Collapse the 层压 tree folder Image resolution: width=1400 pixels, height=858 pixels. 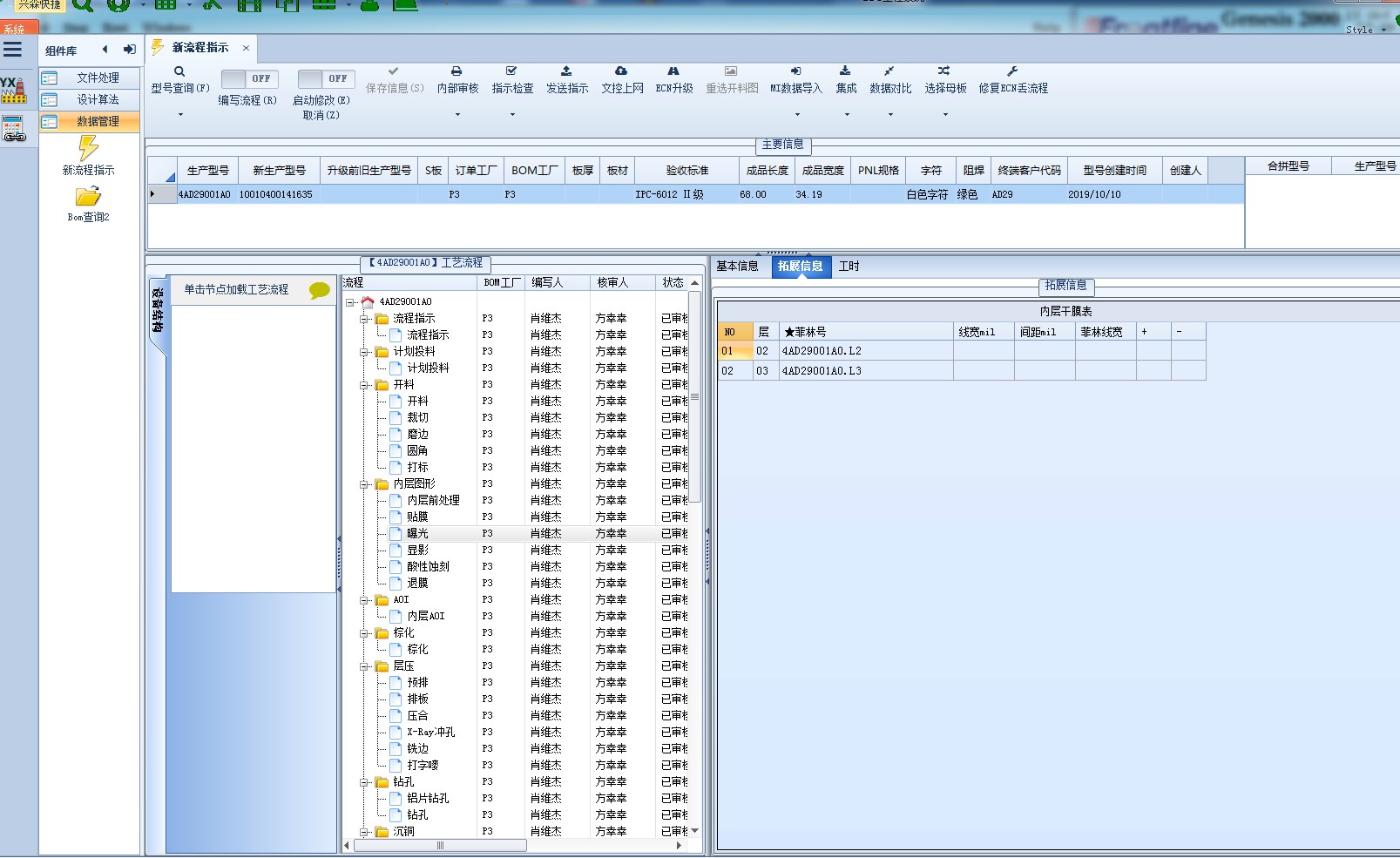click(364, 666)
